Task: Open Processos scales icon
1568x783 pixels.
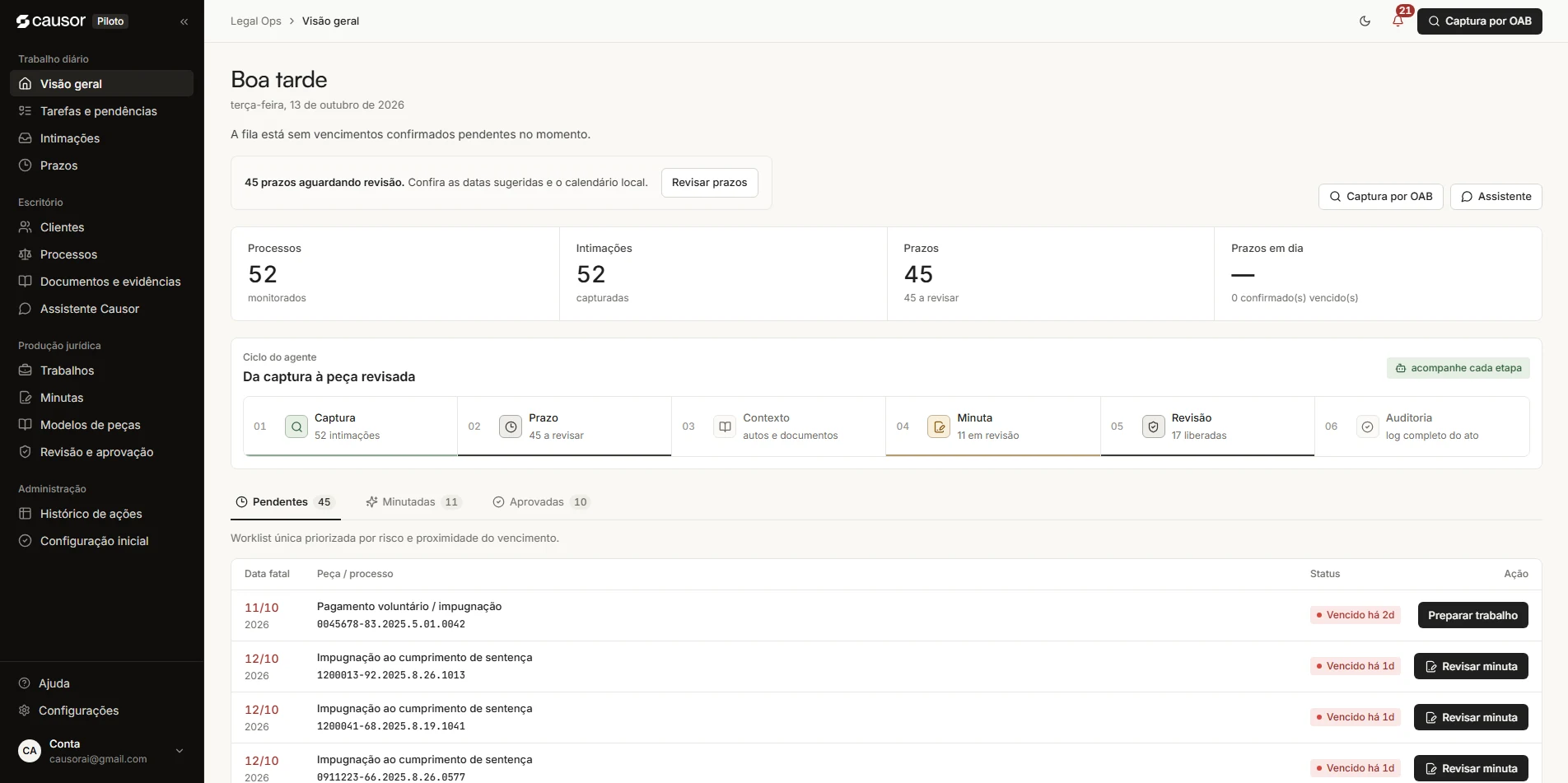Action: click(26, 254)
